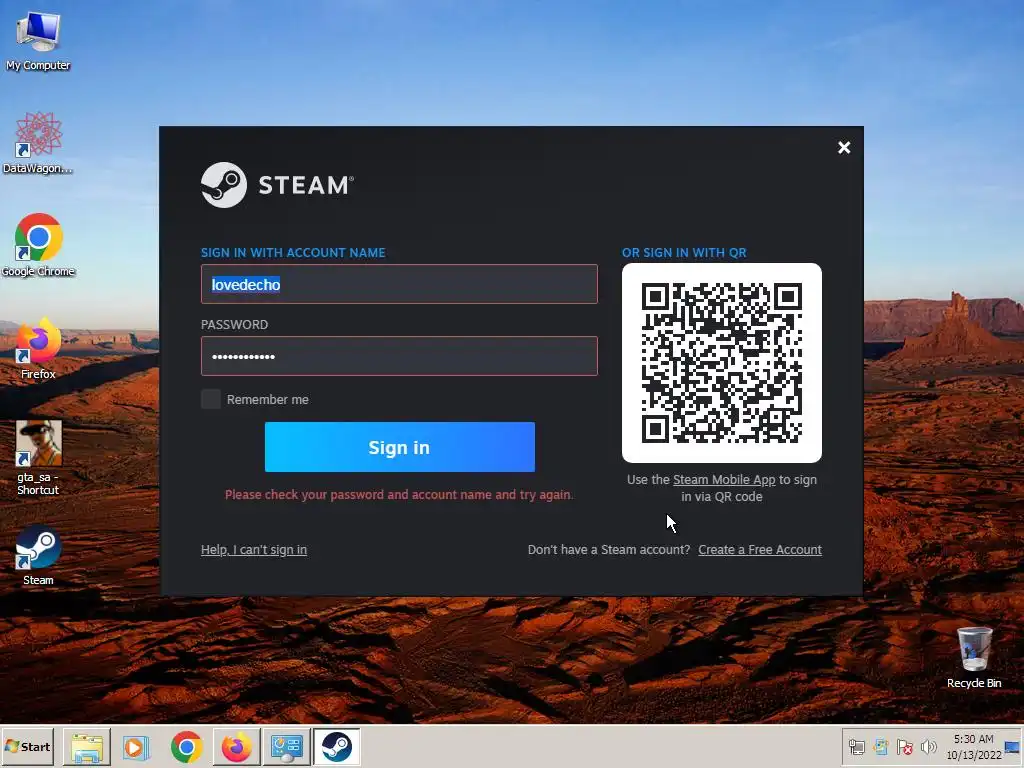1024x768 pixels.
Task: Click the PASSWORD field label
Action: click(234, 325)
